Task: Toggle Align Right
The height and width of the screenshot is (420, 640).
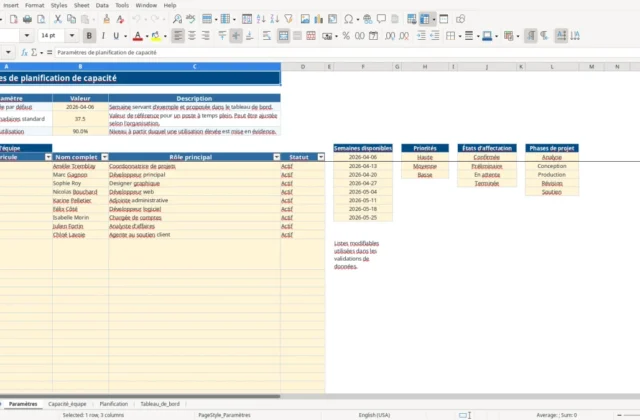Action: pos(205,36)
